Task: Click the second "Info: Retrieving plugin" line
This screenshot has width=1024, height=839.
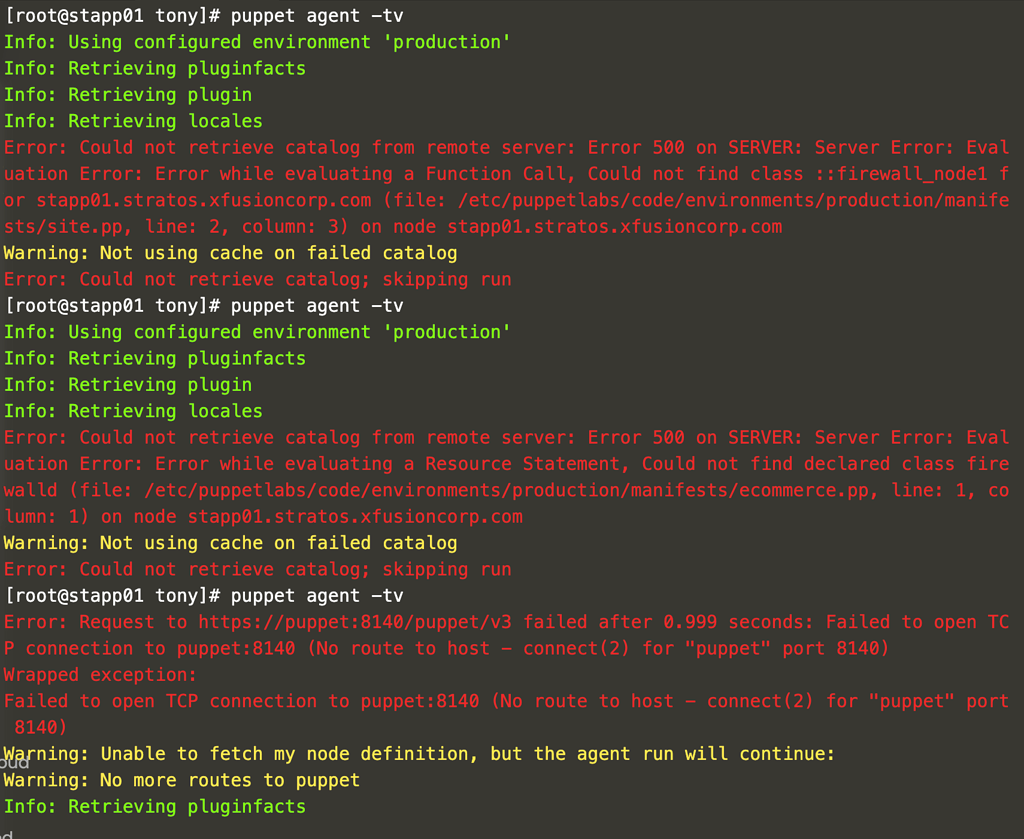Action: tap(128, 385)
